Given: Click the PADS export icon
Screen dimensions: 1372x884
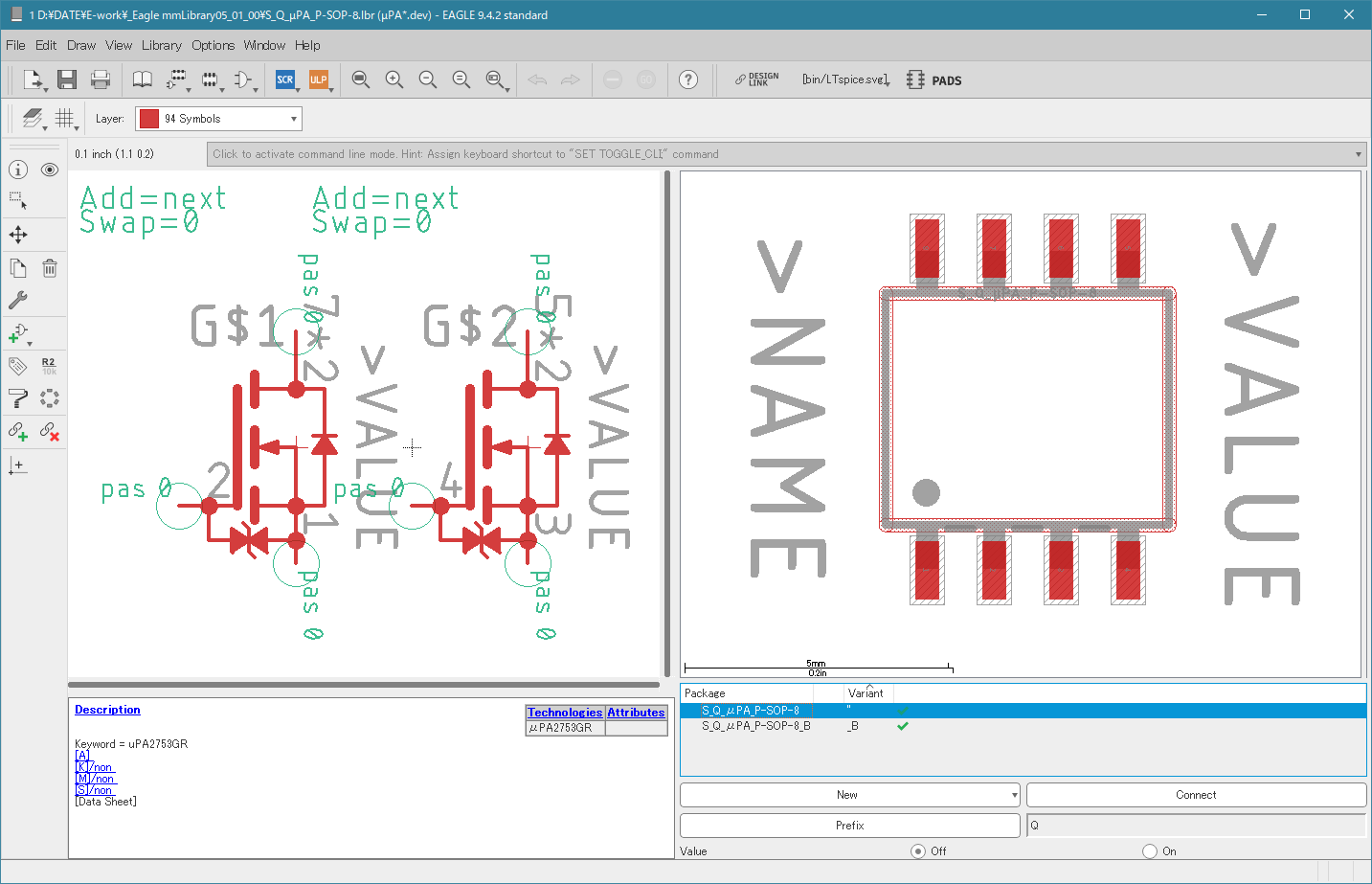Looking at the screenshot, I should (x=934, y=79).
